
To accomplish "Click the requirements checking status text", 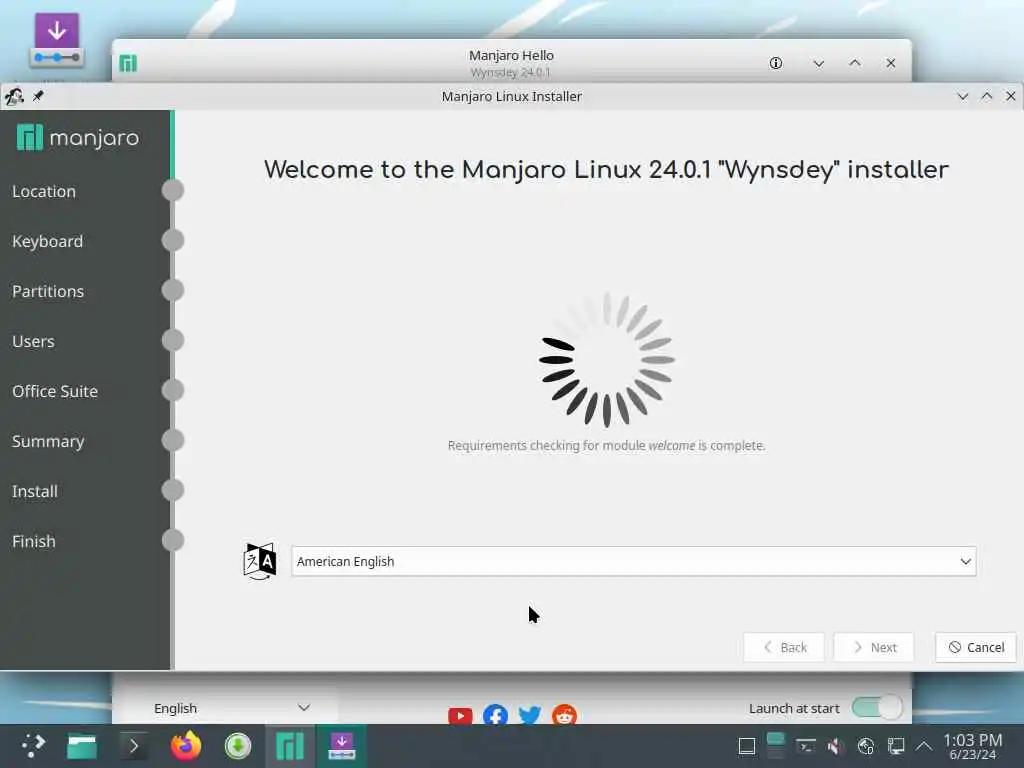I will point(606,445).
